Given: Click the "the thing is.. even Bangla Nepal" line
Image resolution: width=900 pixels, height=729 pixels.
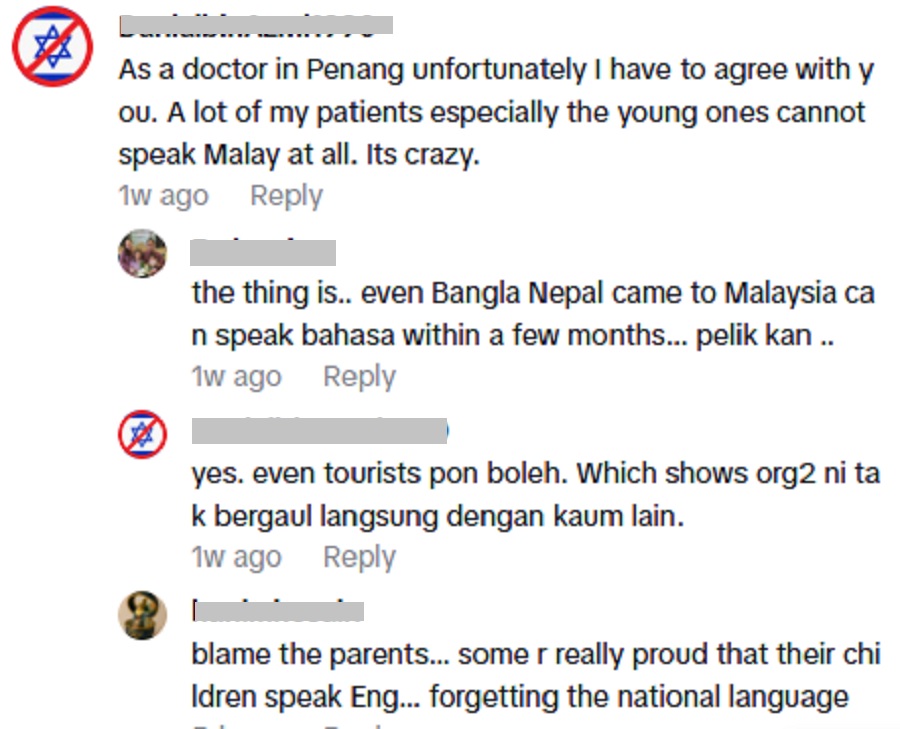Looking at the screenshot, I should coord(534,294).
